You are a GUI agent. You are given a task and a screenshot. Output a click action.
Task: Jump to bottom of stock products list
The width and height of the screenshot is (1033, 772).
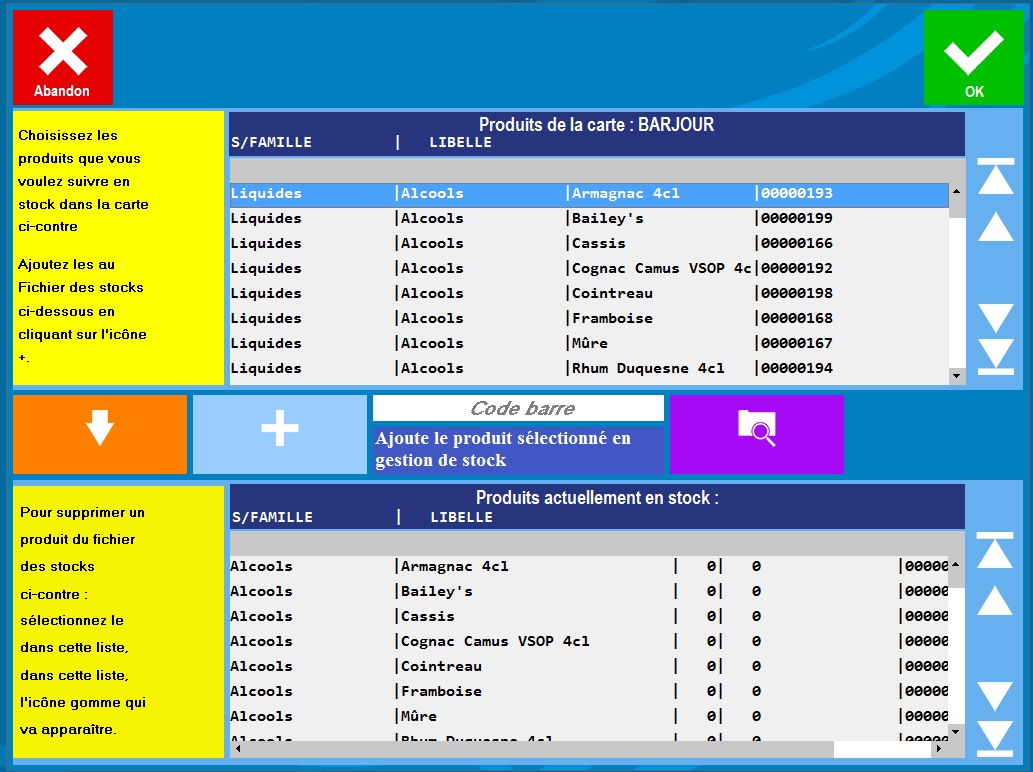click(x=994, y=738)
